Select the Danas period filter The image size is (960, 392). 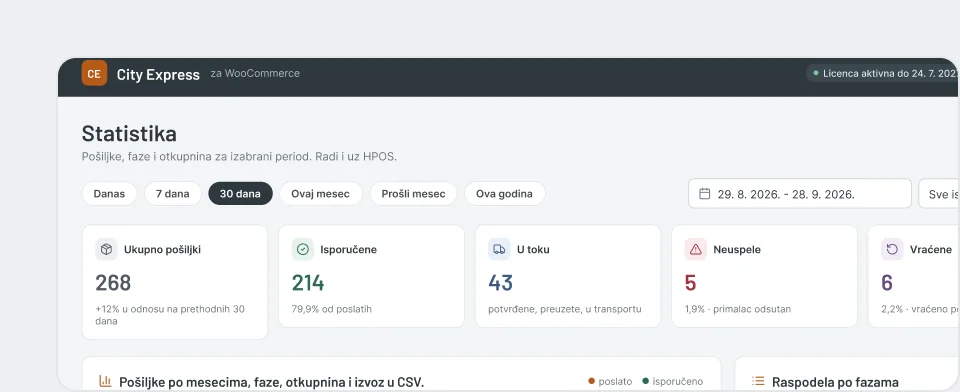point(109,194)
